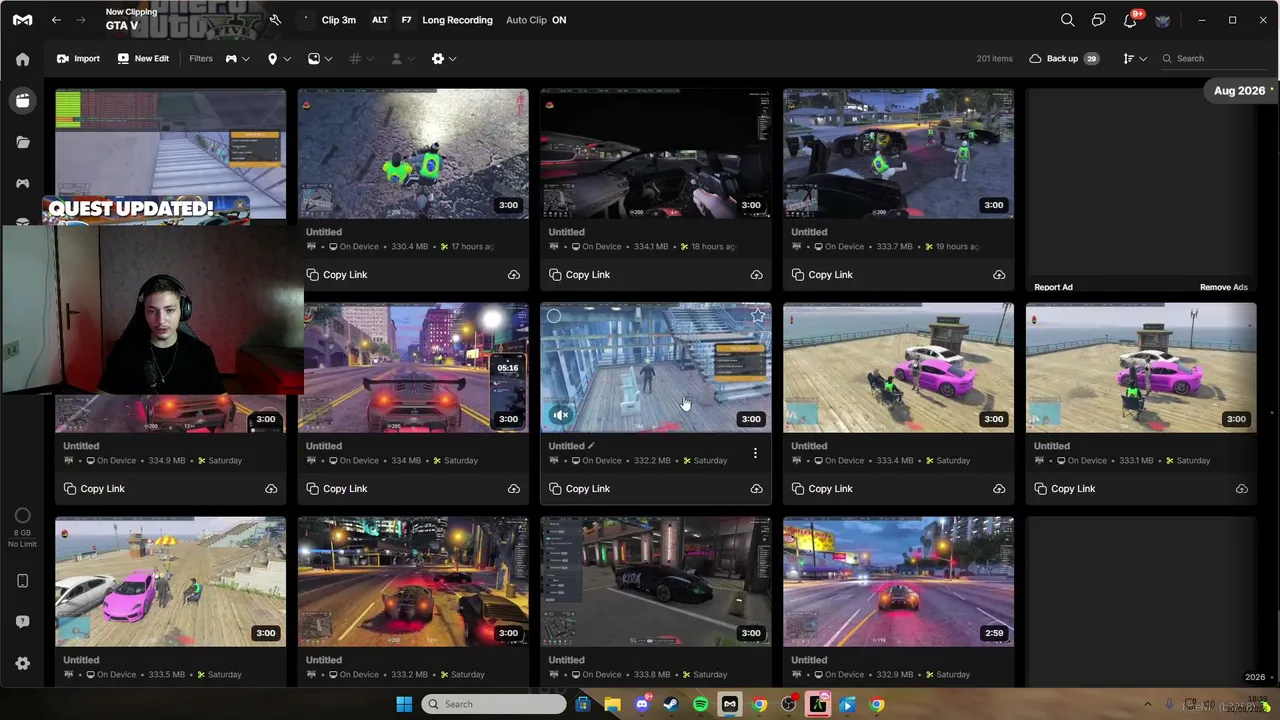Expand the game filter dropdown
The height and width of the screenshot is (720, 1280).
238,59
